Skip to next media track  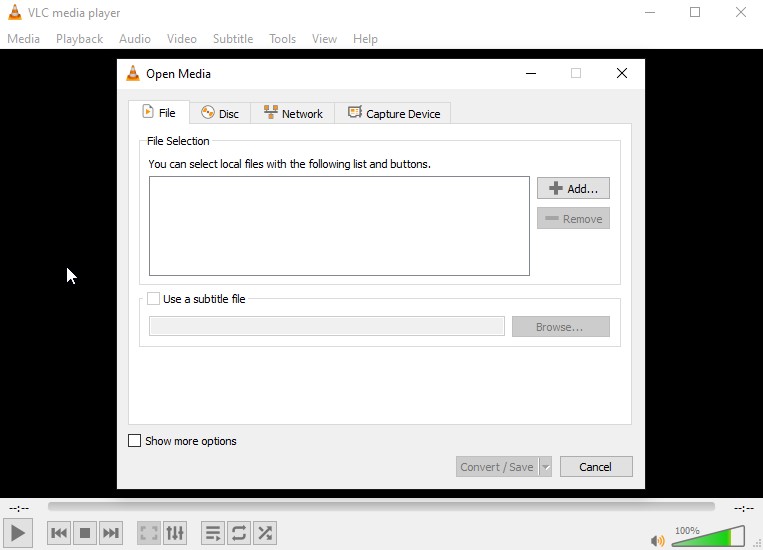(110, 533)
